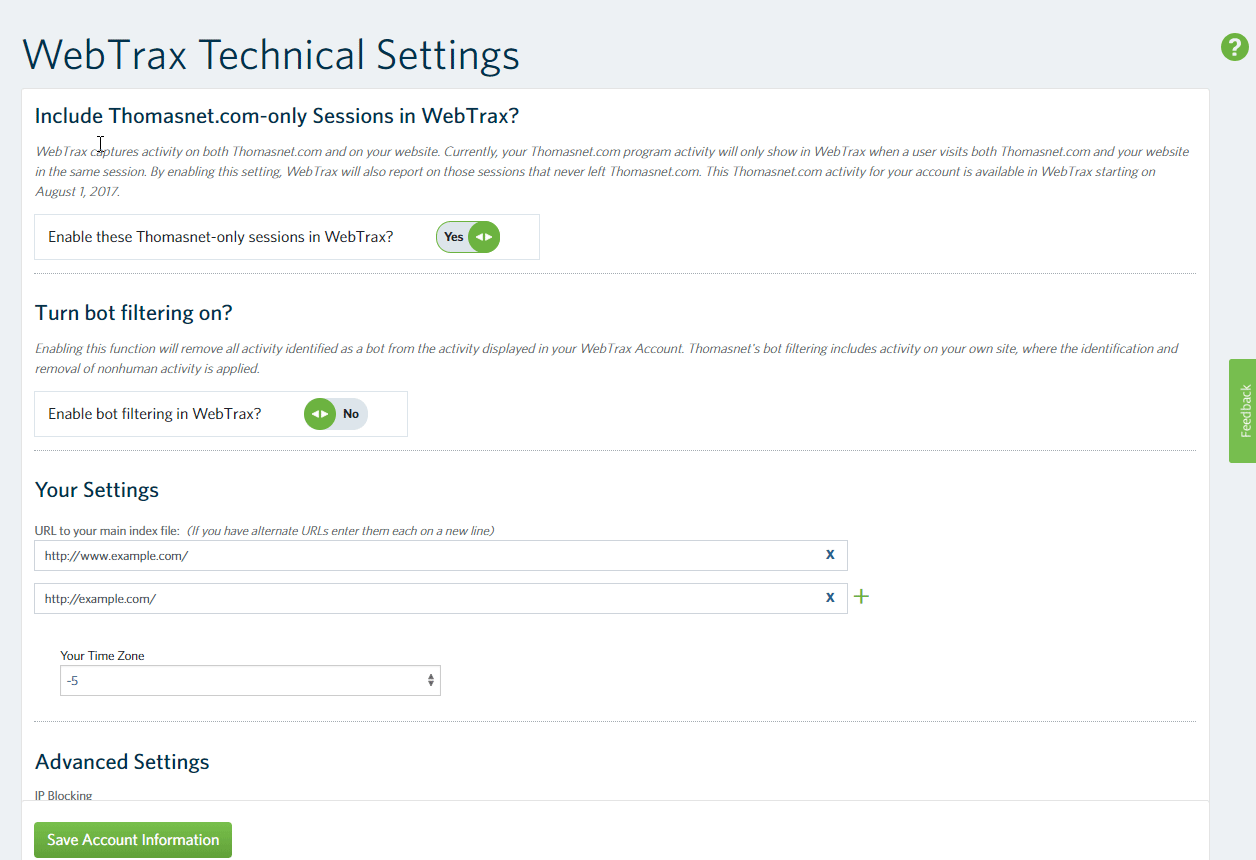The height and width of the screenshot is (860, 1256).
Task: Open the Feedback side tab
Action: pyautogui.click(x=1243, y=411)
